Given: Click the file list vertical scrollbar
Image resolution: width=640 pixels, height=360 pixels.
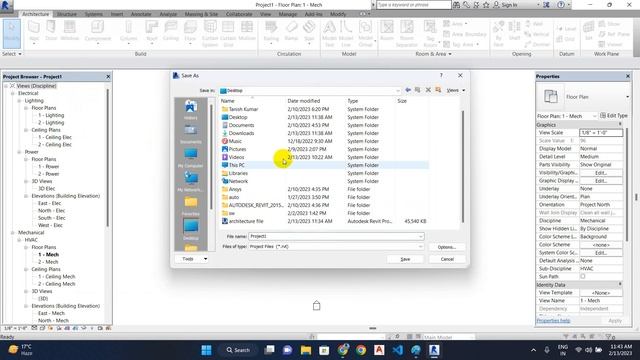Looking at the screenshot, I should click(x=462, y=167).
